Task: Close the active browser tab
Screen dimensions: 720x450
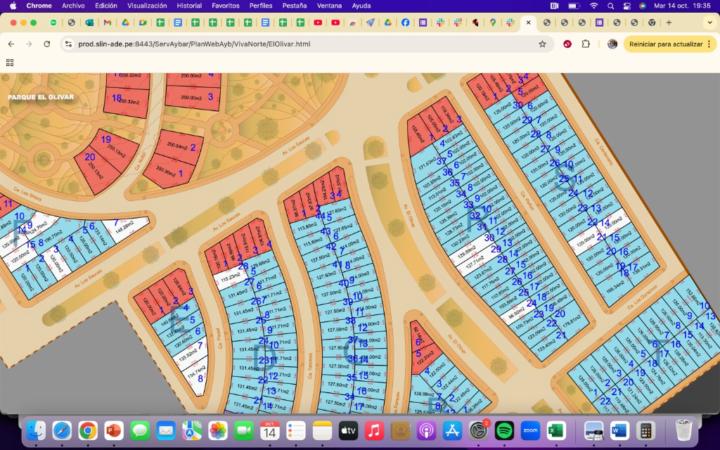Action: point(529,22)
